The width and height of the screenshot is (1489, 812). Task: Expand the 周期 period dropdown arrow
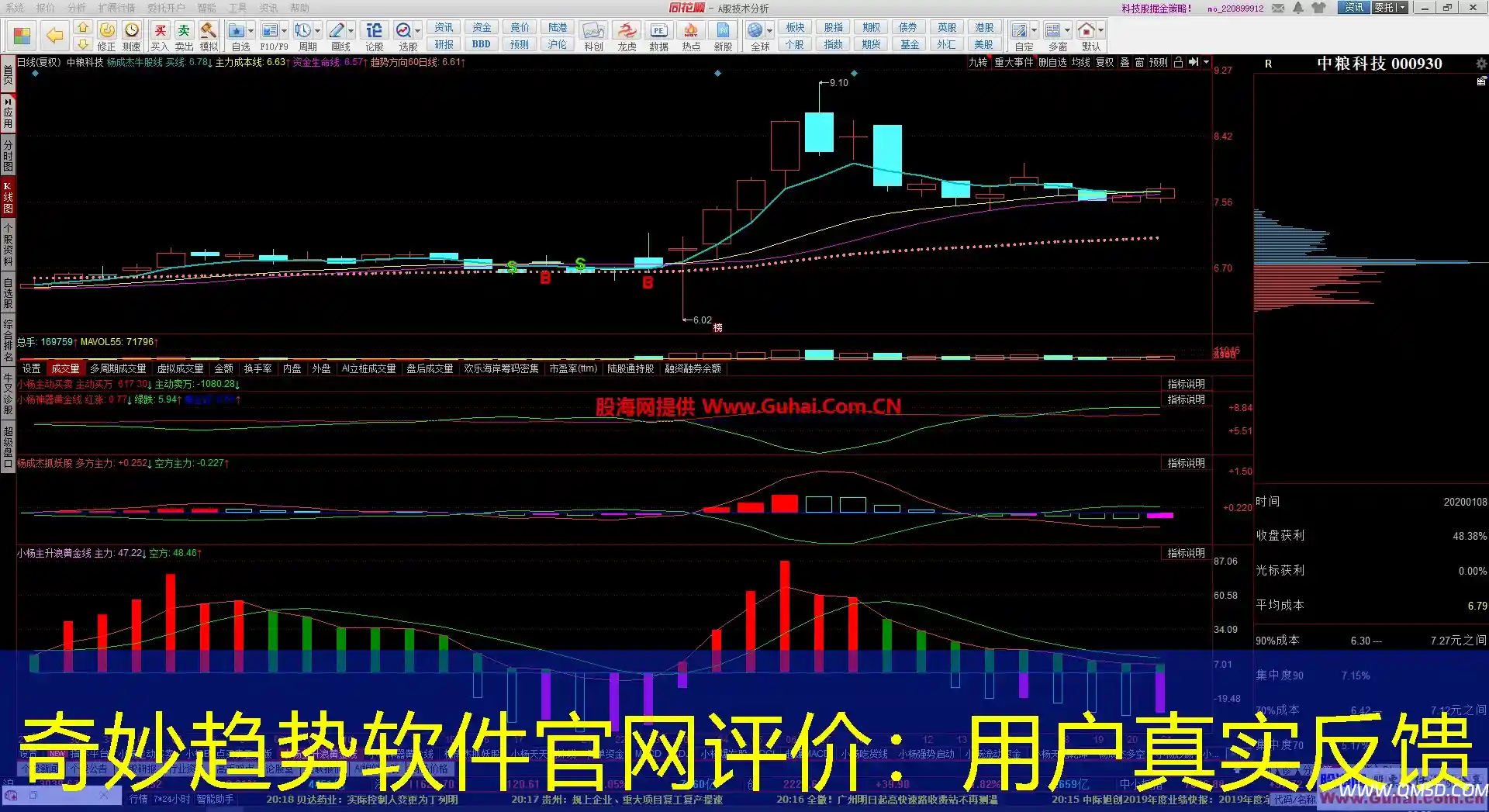tap(318, 31)
